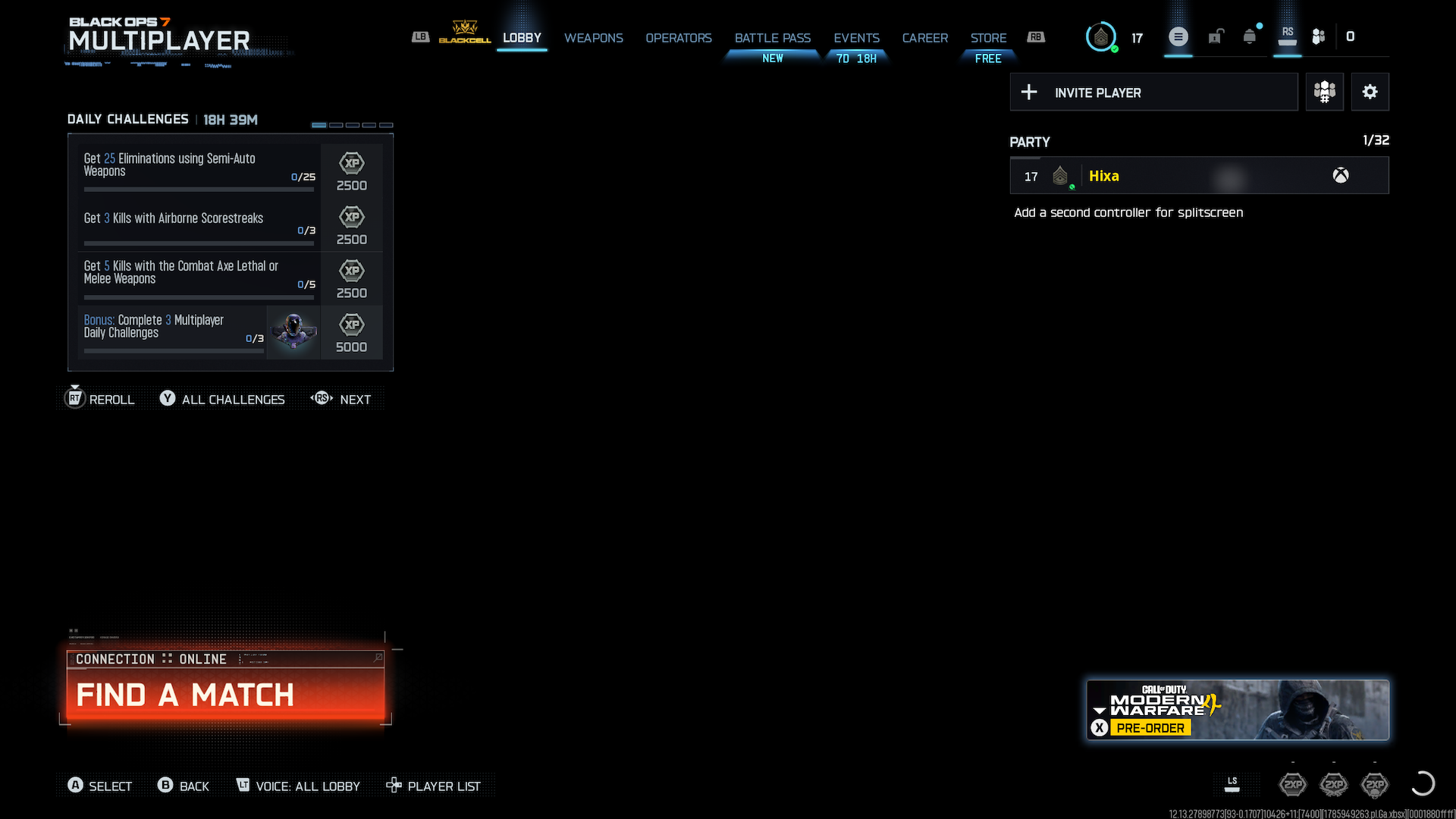The height and width of the screenshot is (819, 1456).
Task: Click 'Add a second controller for splitscreen'
Action: click(1128, 212)
